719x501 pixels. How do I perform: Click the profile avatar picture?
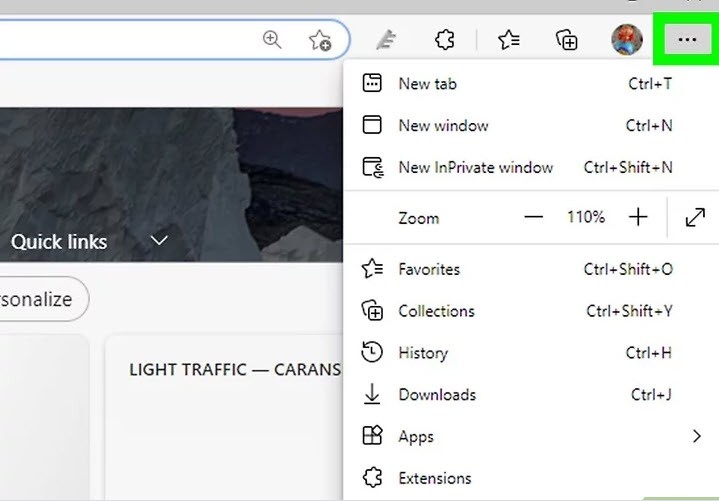pyautogui.click(x=627, y=39)
